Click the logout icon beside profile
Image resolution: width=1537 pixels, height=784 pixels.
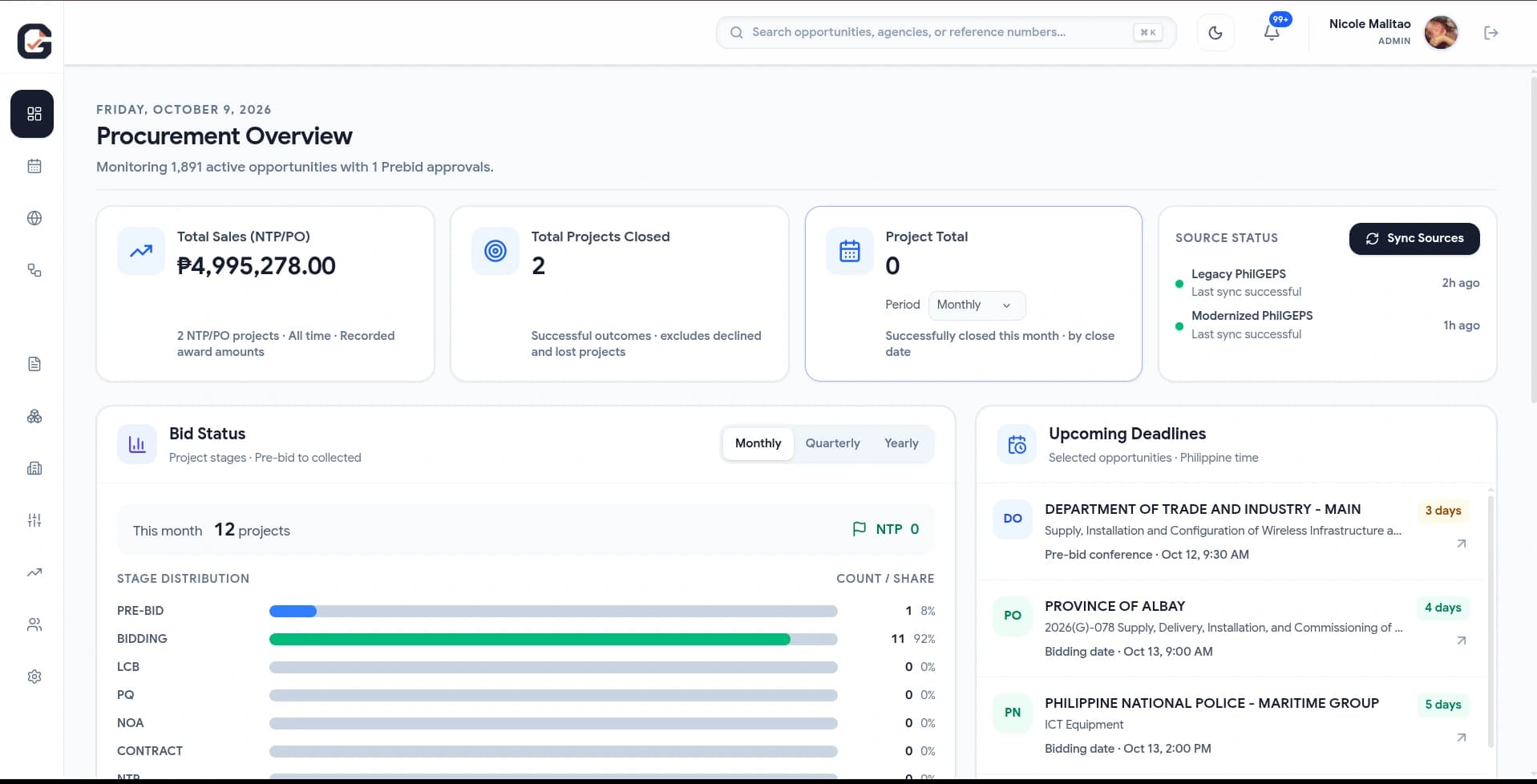tap(1490, 33)
